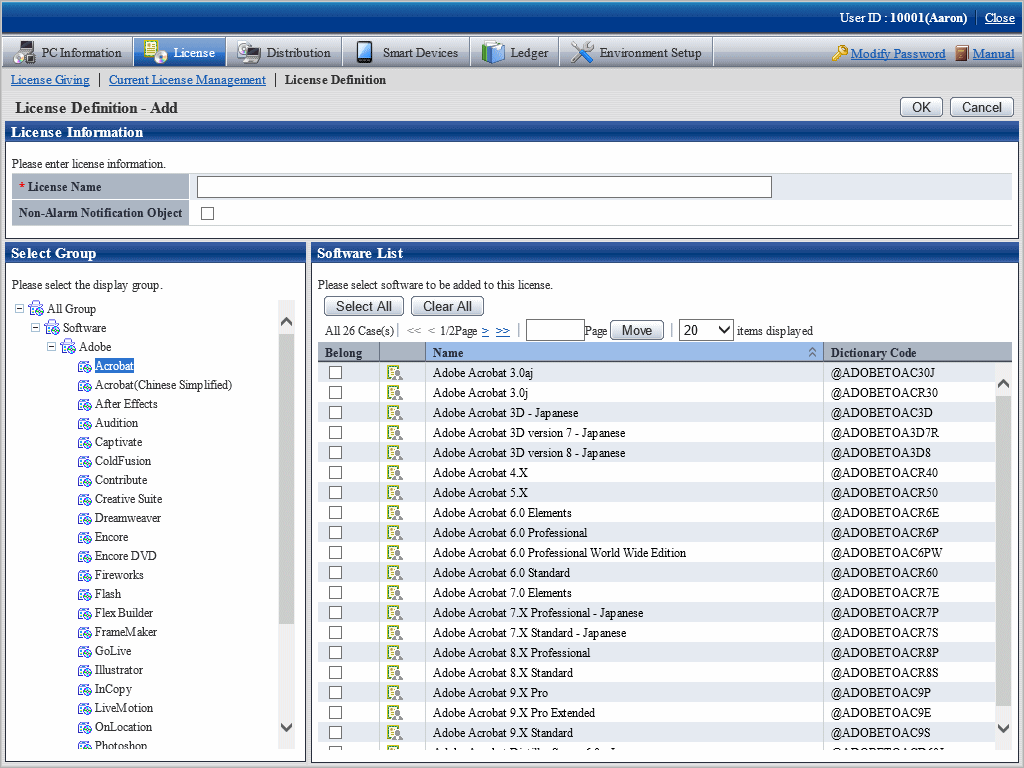Click the key icon beside Modify Password
The image size is (1024, 768).
tap(840, 53)
